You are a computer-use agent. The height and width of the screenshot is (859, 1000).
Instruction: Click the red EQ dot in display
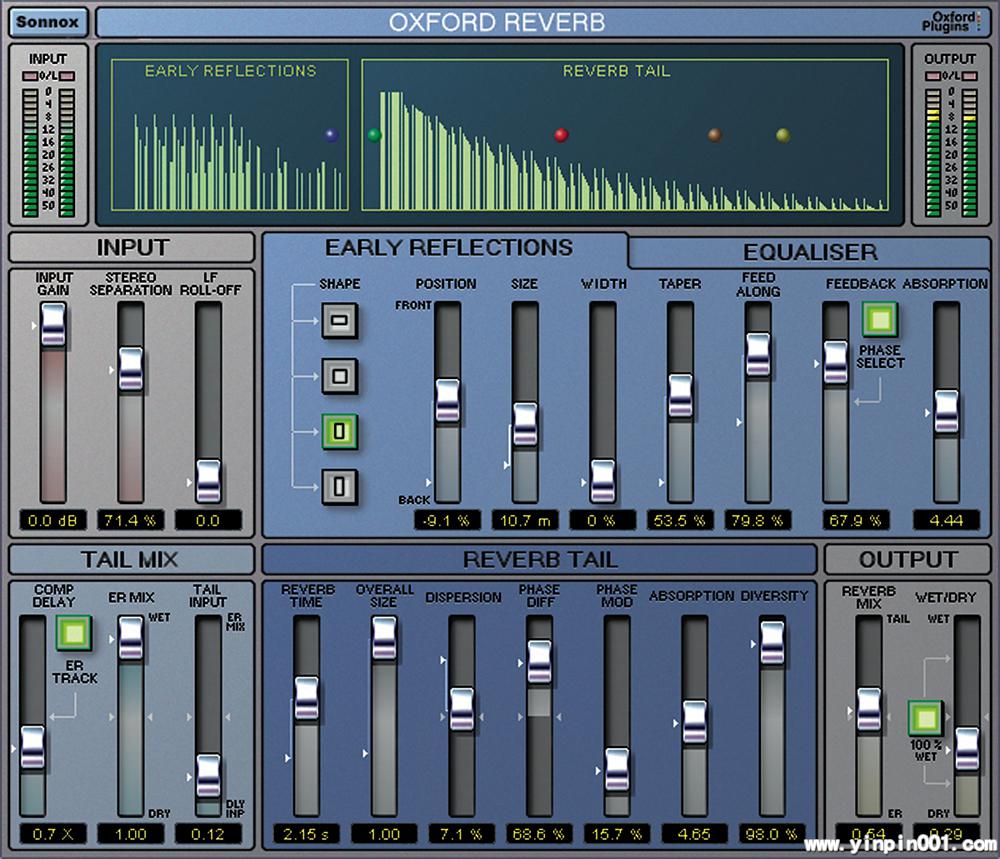click(x=561, y=135)
